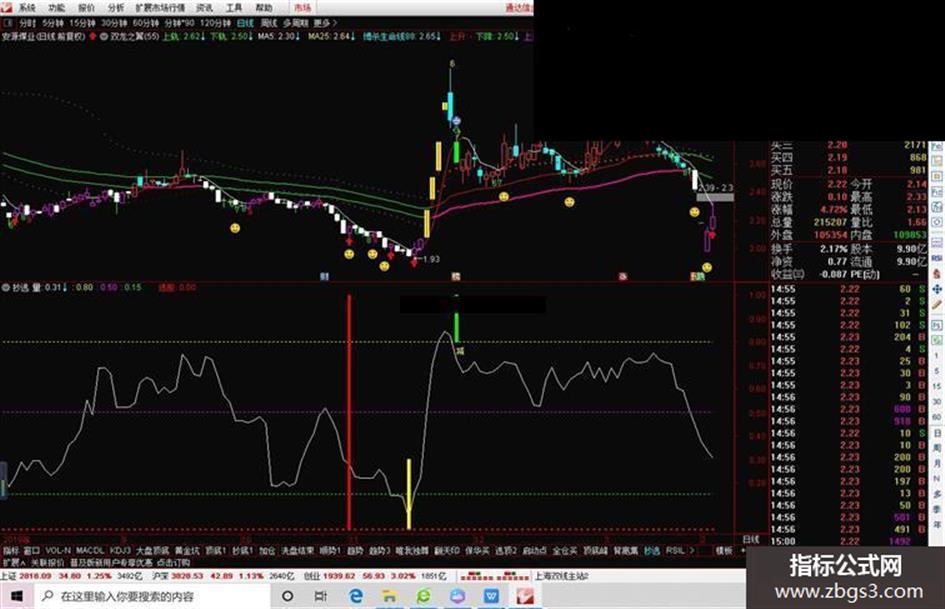Open the 报价 menu
Screen dimensions: 945x609
tap(87, 8)
